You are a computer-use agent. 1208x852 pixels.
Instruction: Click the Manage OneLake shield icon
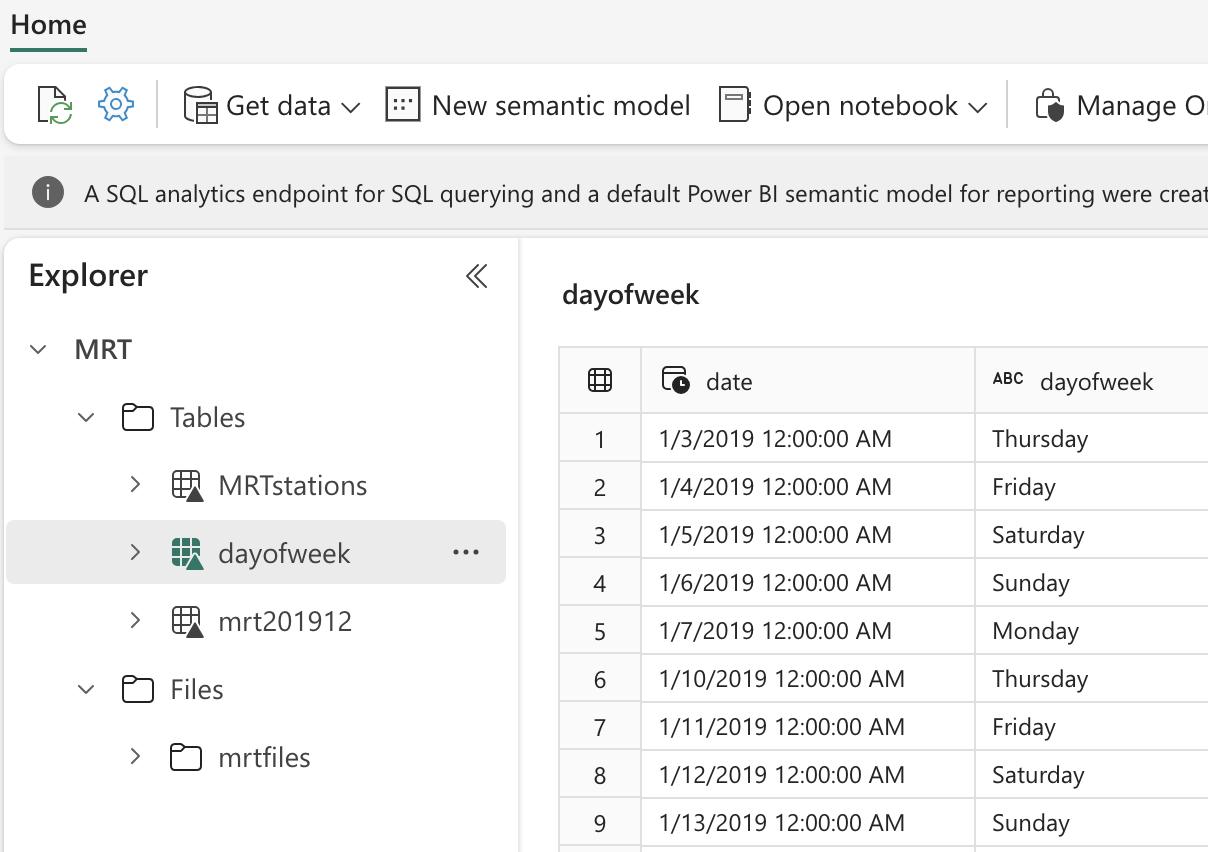coord(1049,105)
